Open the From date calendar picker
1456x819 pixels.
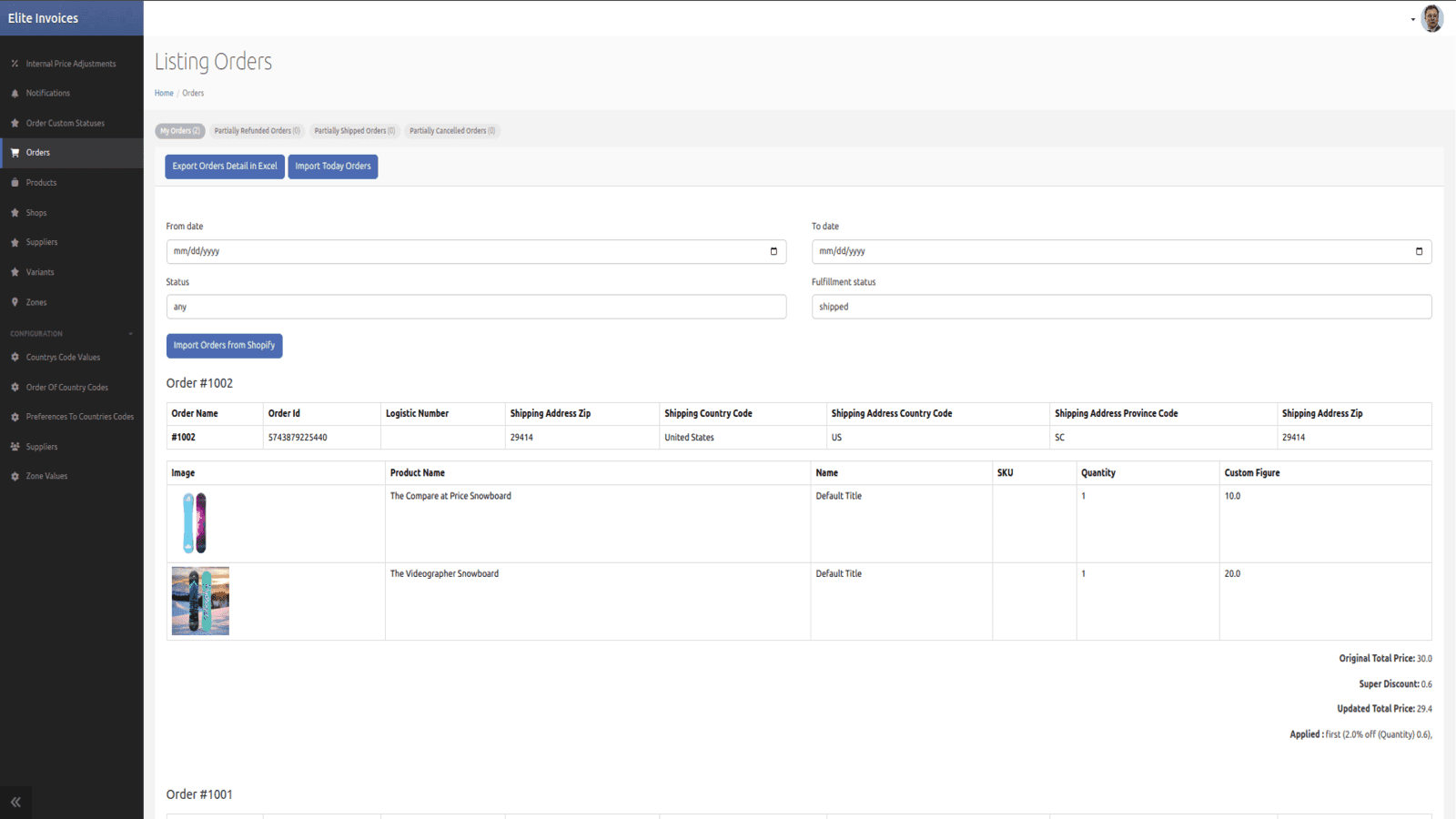773,251
